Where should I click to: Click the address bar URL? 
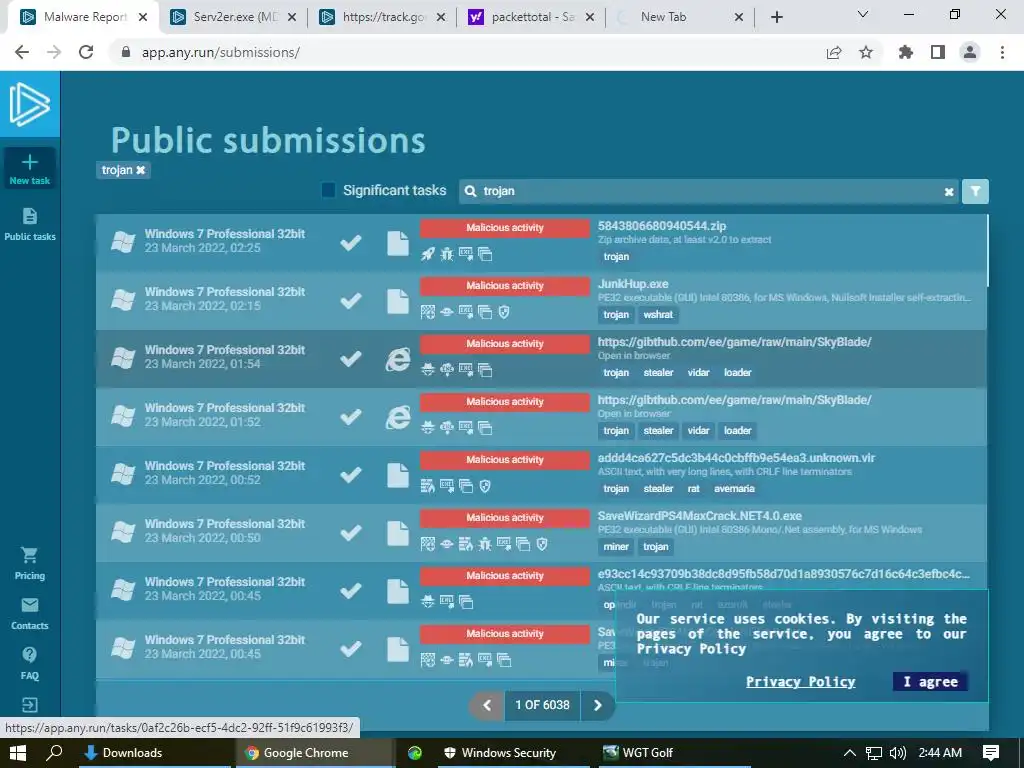(221, 52)
